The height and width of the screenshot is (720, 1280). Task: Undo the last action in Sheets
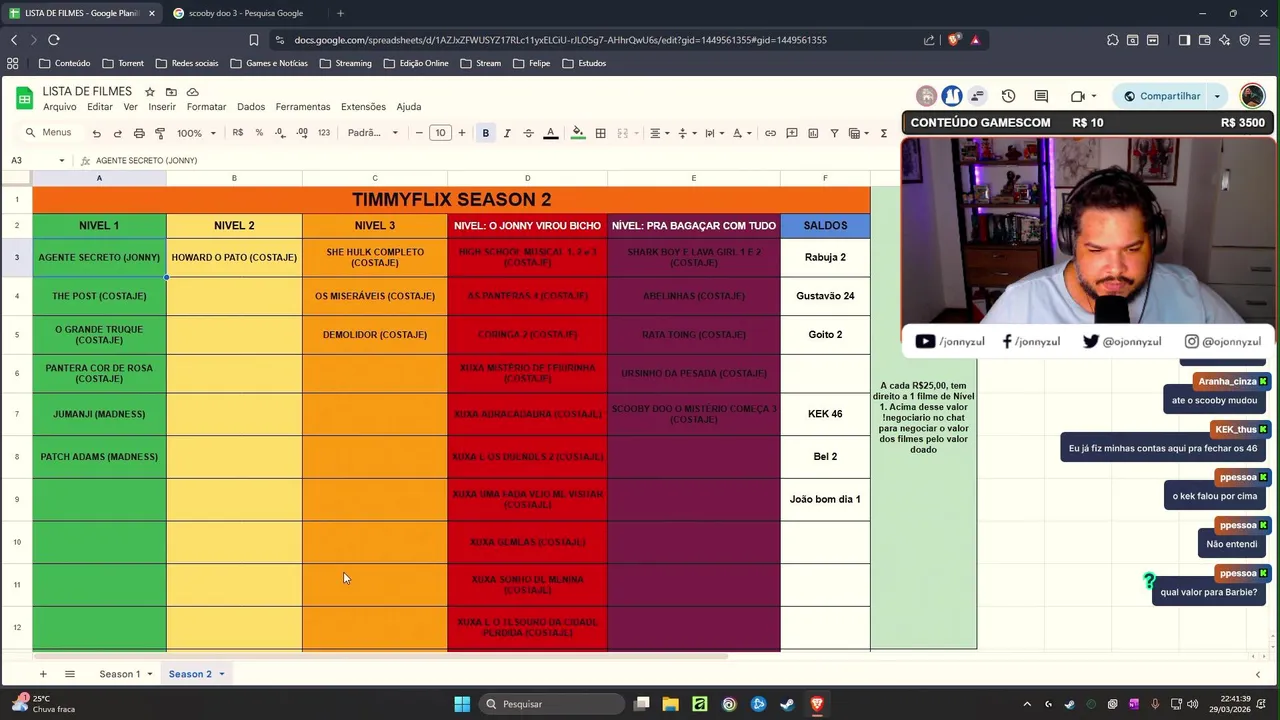96,133
